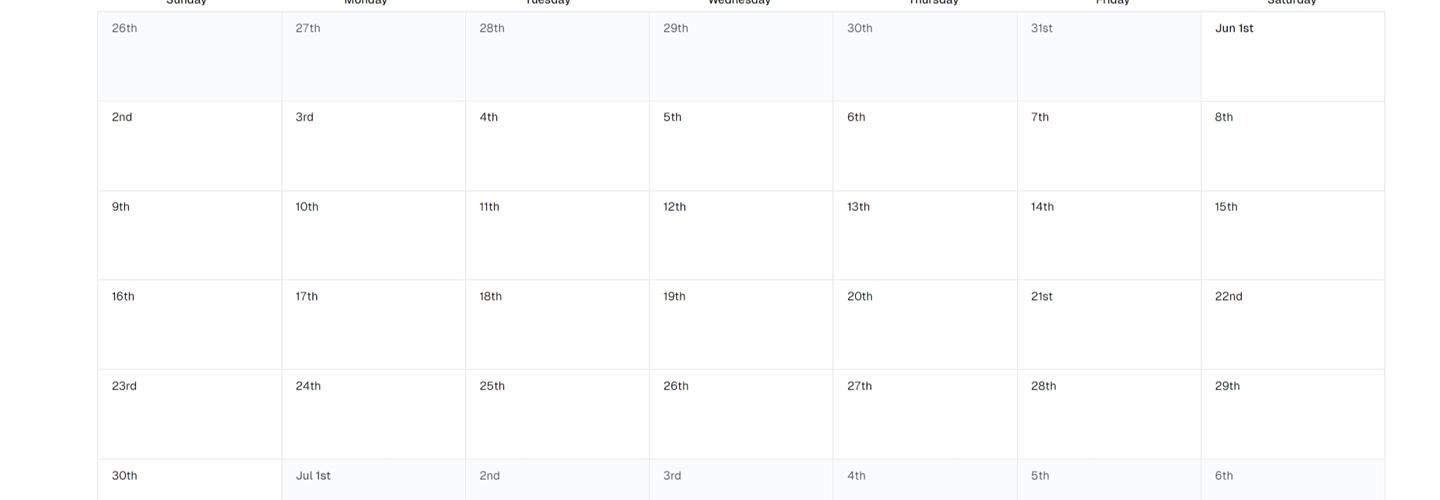Select the 23rd day cell
The width and height of the screenshot is (1440, 500).
[189, 414]
